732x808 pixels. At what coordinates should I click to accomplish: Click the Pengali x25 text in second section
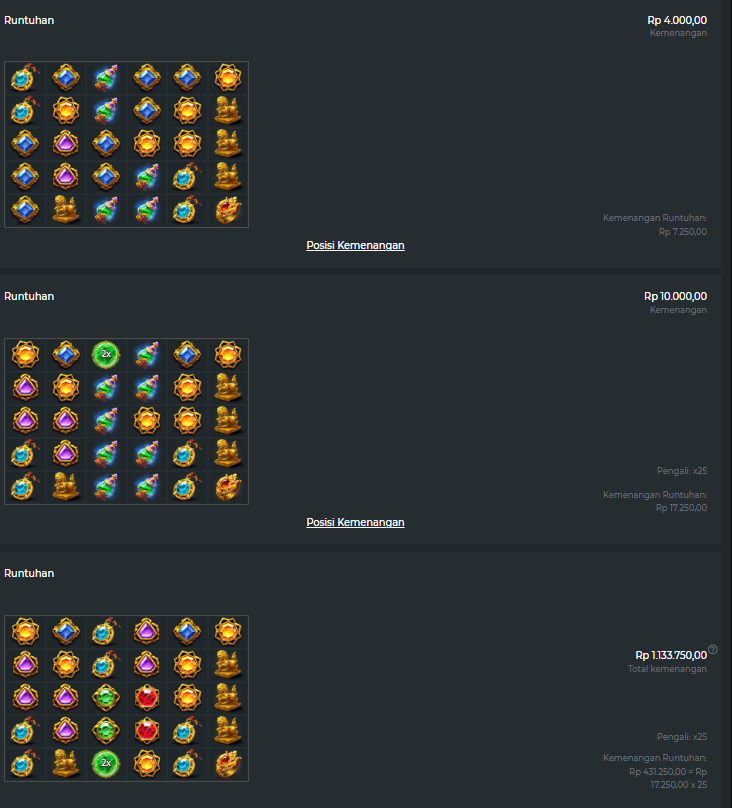[682, 471]
